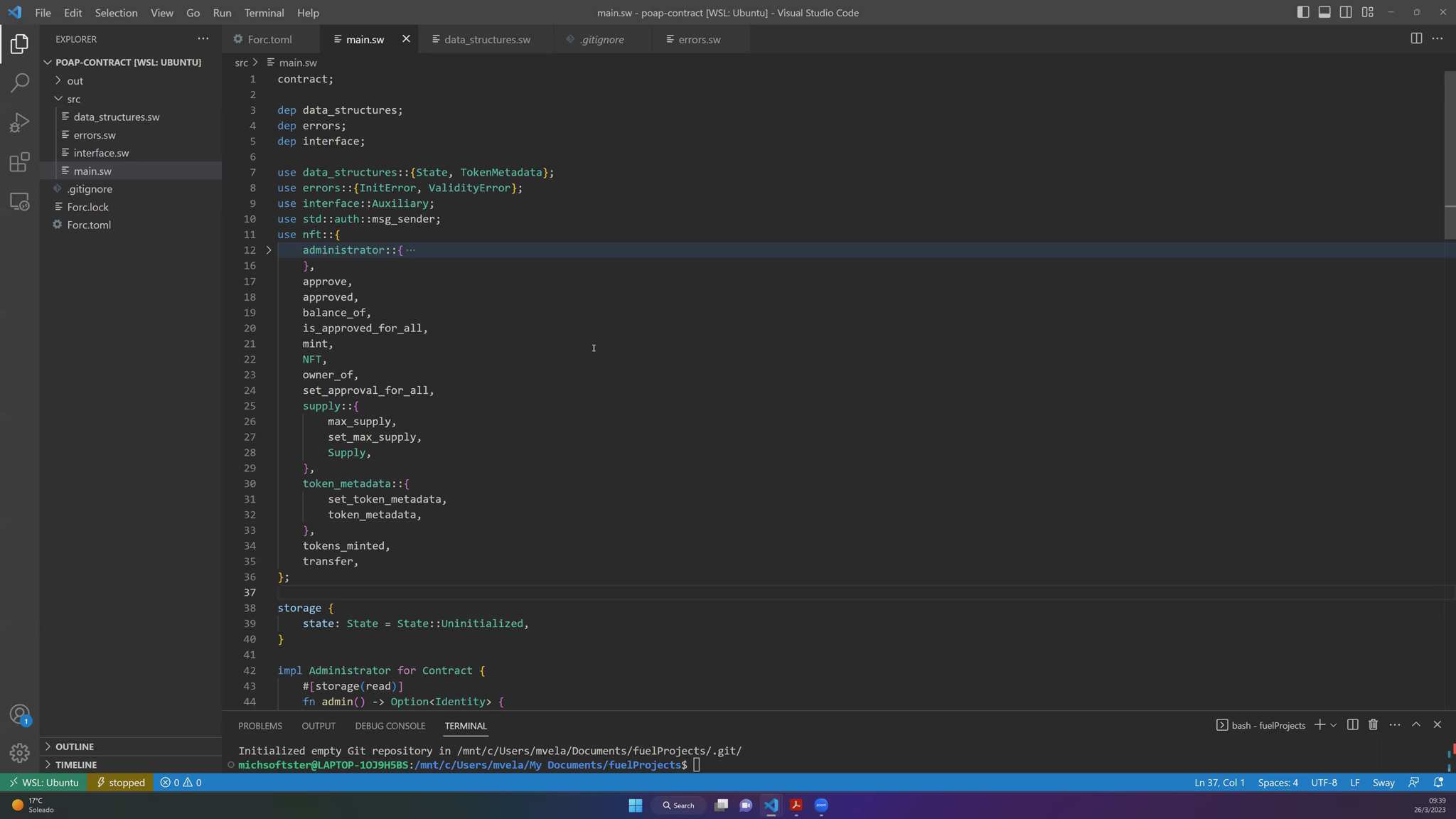Toggle secondary side bar visibility
The image size is (1456, 819).
tap(1345, 12)
